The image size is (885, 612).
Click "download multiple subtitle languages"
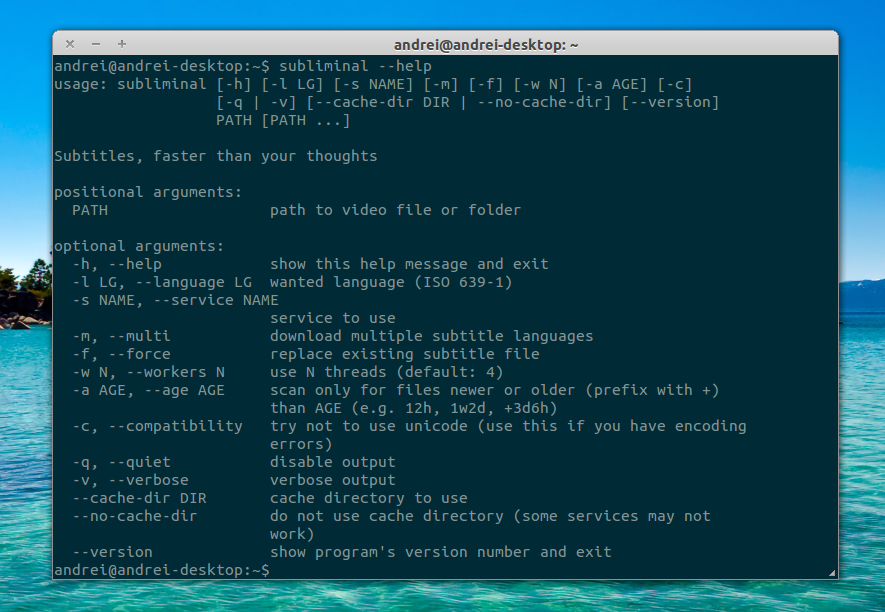[x=432, y=336]
